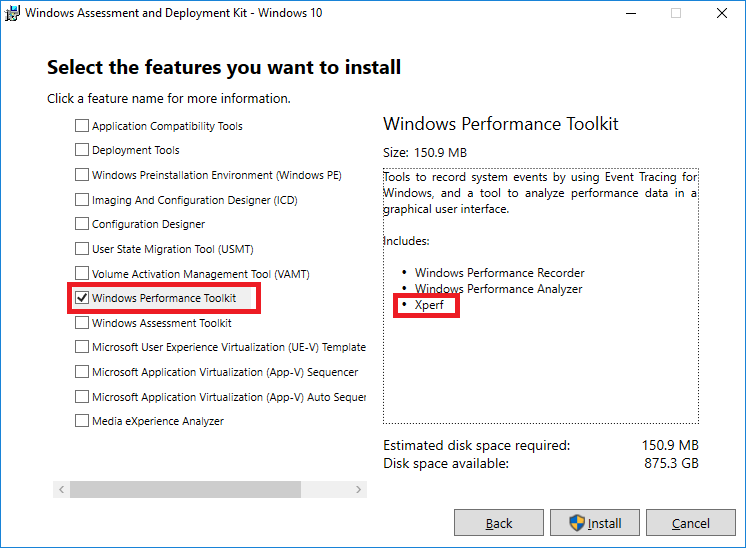
Task: Show info for UE-V Template feature
Action: (229, 348)
